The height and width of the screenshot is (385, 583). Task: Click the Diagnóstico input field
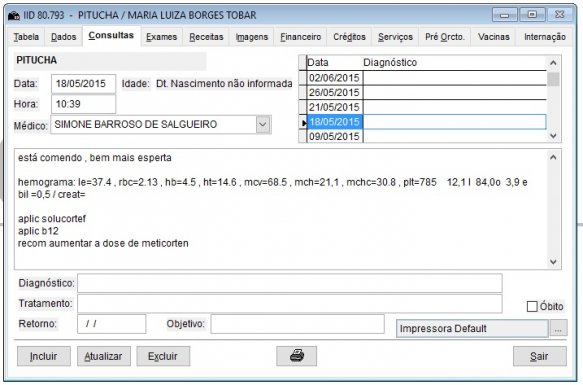290,283
